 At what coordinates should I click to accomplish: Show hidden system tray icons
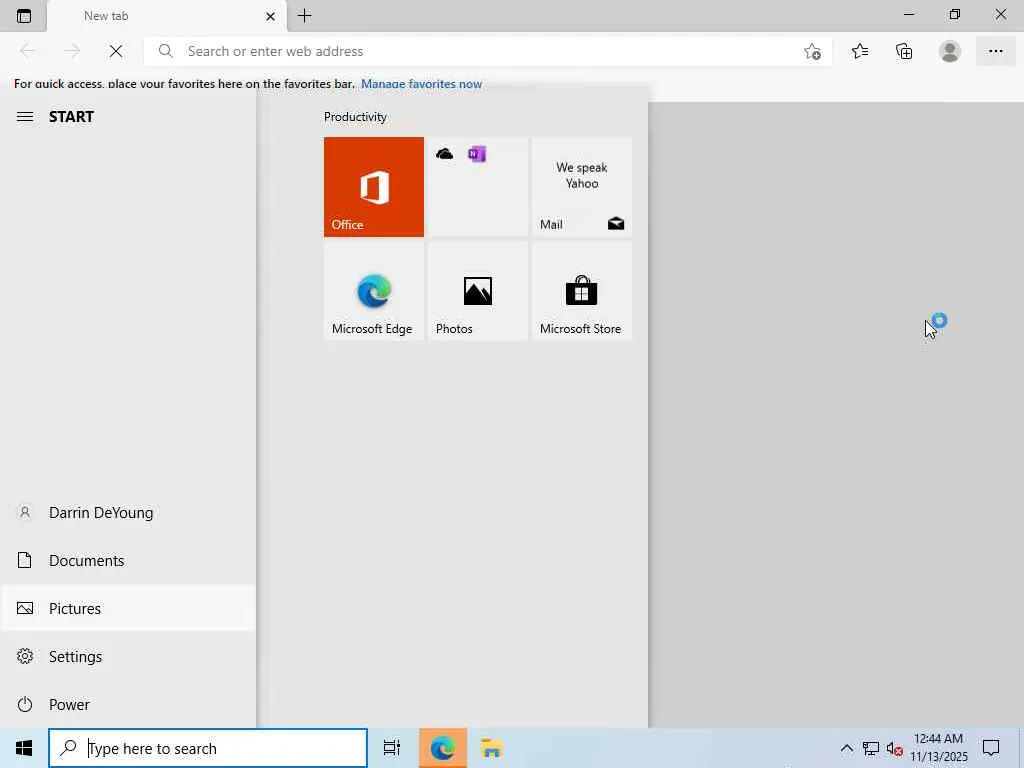846,748
